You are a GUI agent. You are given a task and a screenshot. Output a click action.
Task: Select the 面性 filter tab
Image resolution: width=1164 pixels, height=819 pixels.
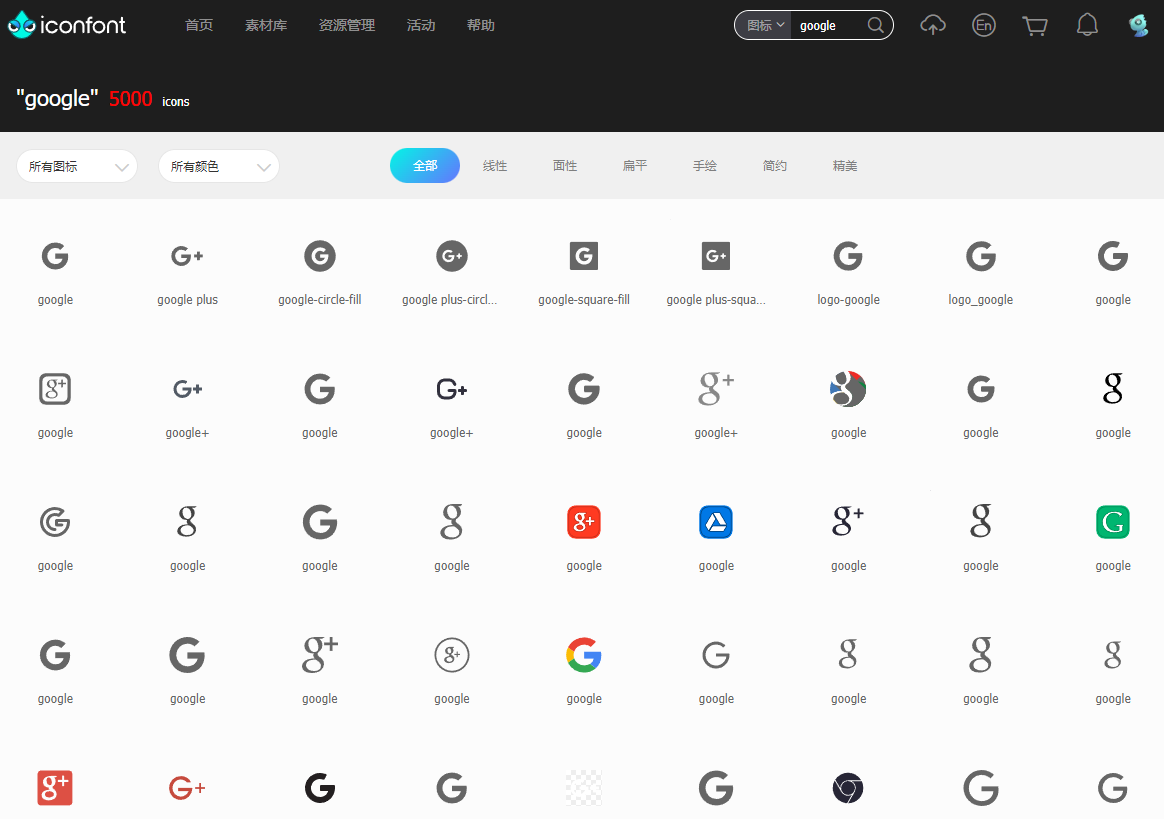[x=565, y=166]
